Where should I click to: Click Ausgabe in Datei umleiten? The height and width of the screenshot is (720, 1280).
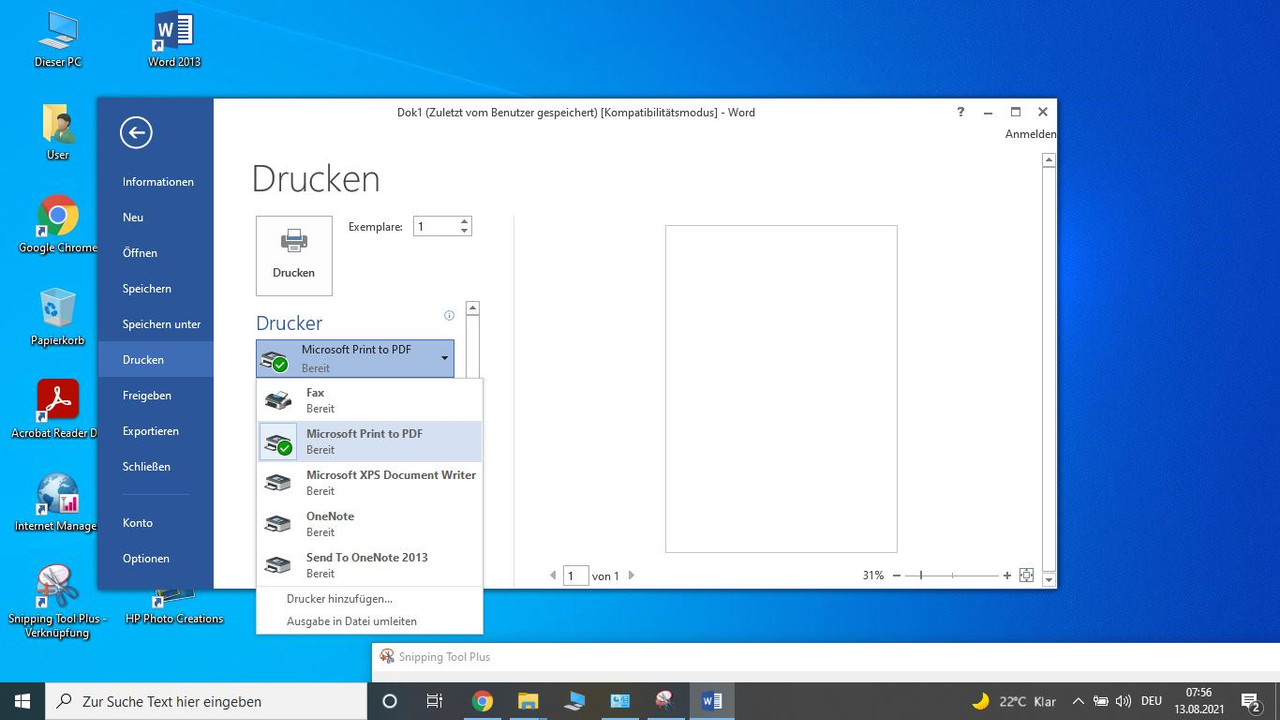[351, 621]
